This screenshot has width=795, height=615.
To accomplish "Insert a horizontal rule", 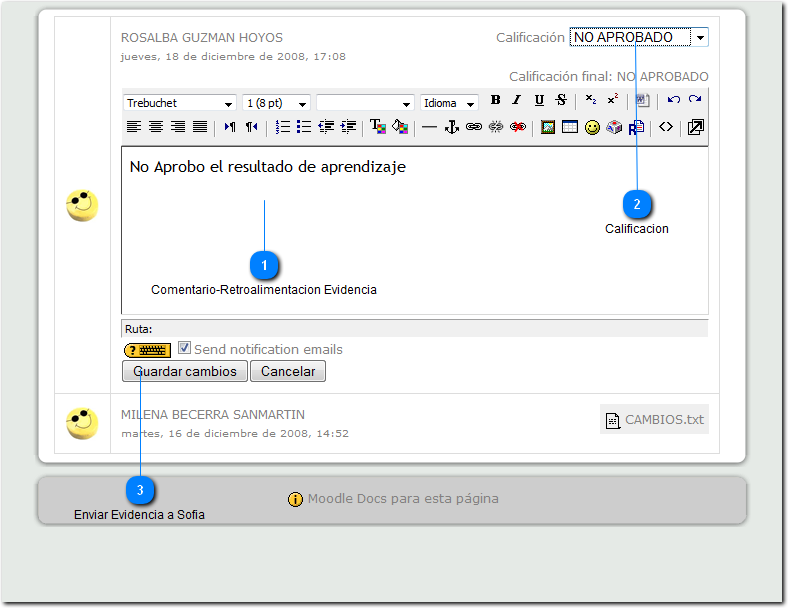I will point(429,127).
